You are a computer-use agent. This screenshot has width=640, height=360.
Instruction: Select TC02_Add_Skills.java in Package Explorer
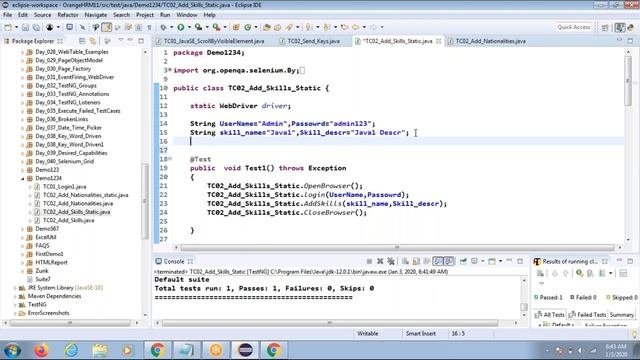[x=69, y=220]
